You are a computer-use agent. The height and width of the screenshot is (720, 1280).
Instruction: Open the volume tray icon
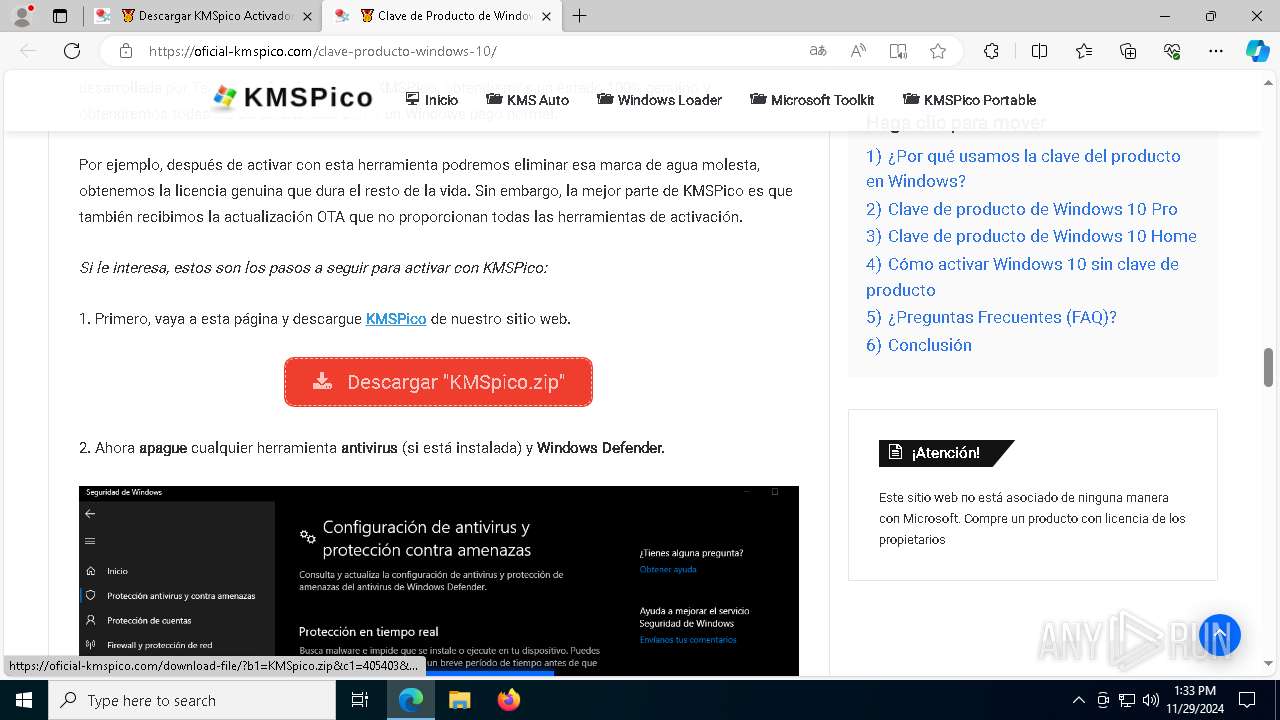[1151, 700]
